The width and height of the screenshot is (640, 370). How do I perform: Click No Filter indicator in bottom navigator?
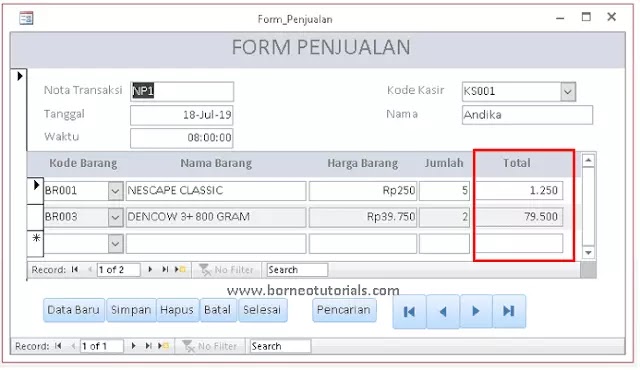click(210, 346)
